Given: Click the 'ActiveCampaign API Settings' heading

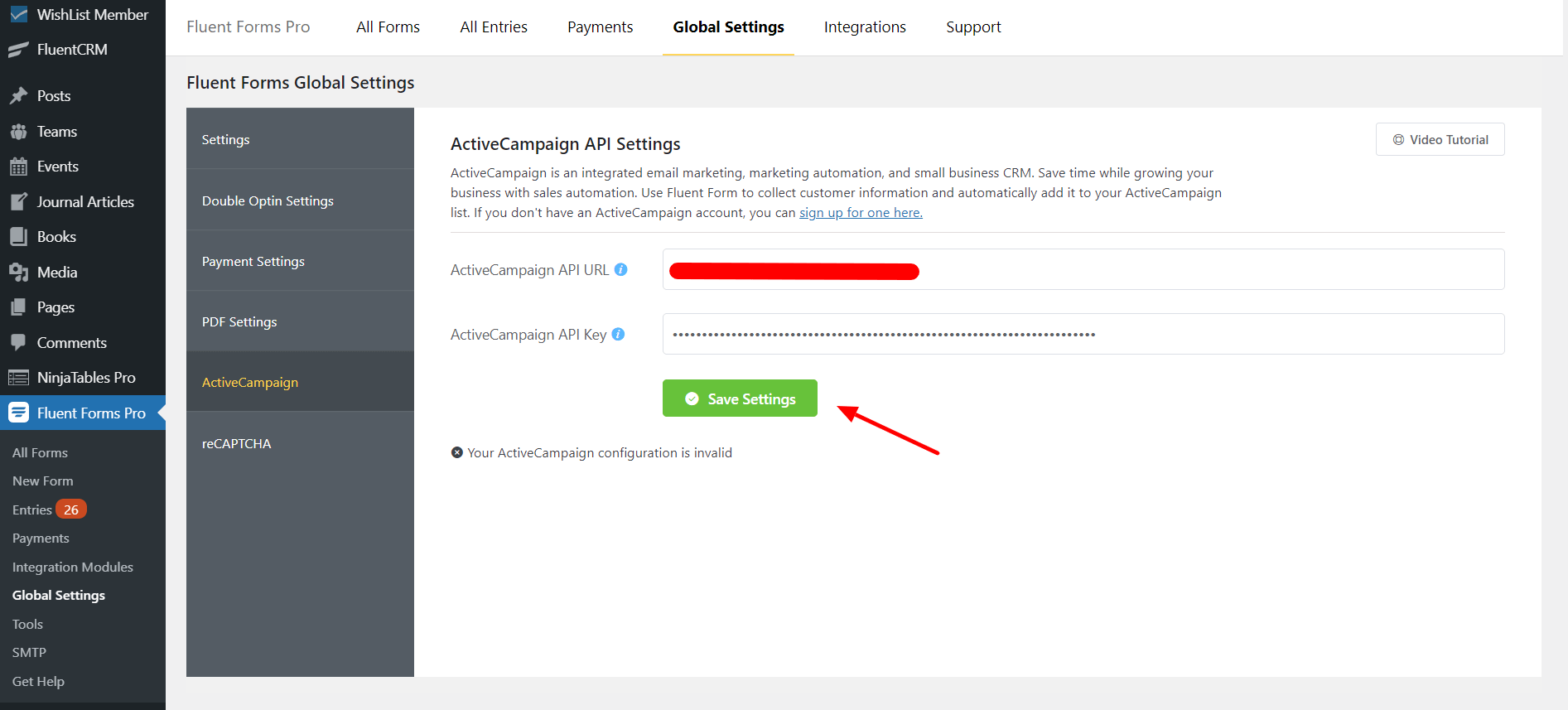Looking at the screenshot, I should pyautogui.click(x=565, y=144).
